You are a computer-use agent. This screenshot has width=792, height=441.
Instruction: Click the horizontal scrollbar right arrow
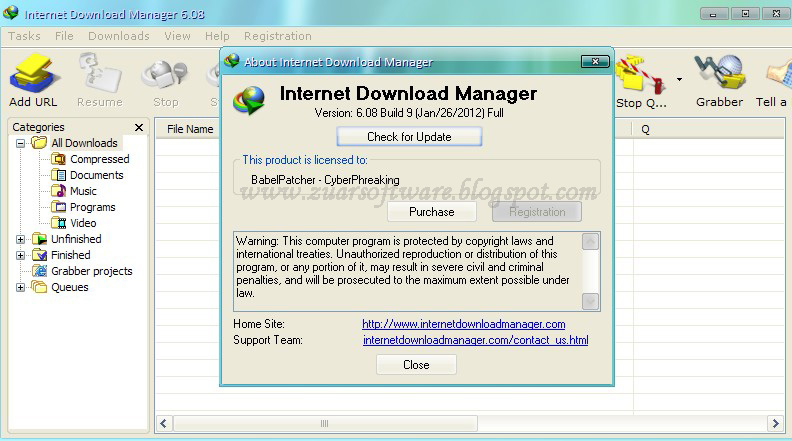(x=775, y=423)
